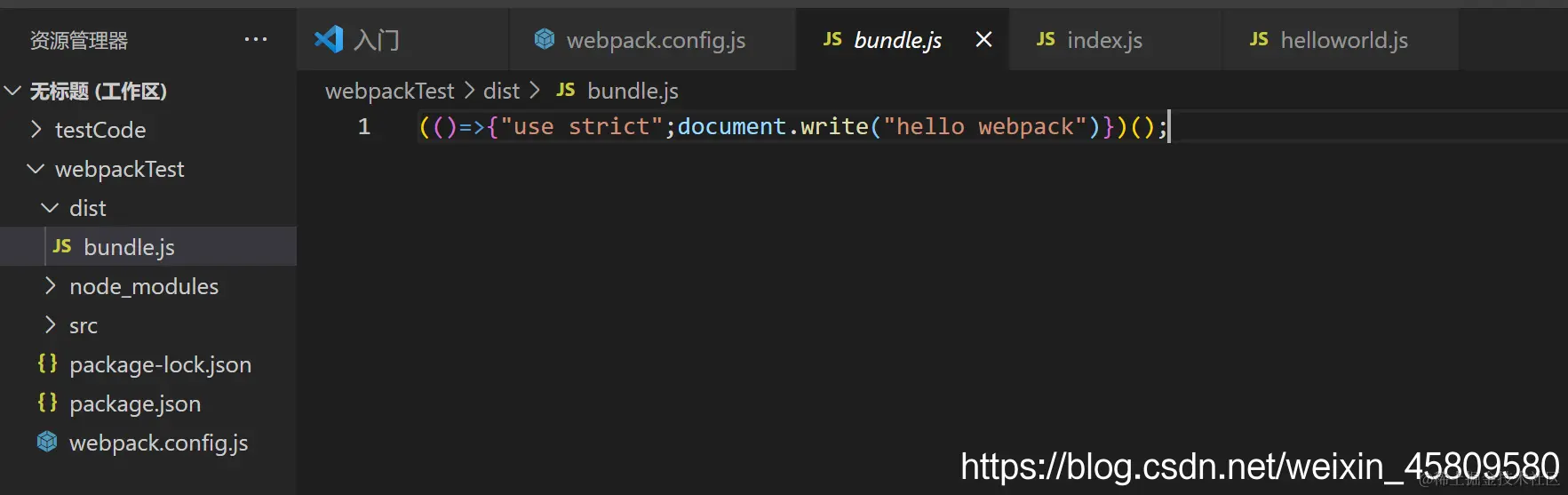
Task: Click the VS Code logo on the 入门 tab
Action: [328, 39]
